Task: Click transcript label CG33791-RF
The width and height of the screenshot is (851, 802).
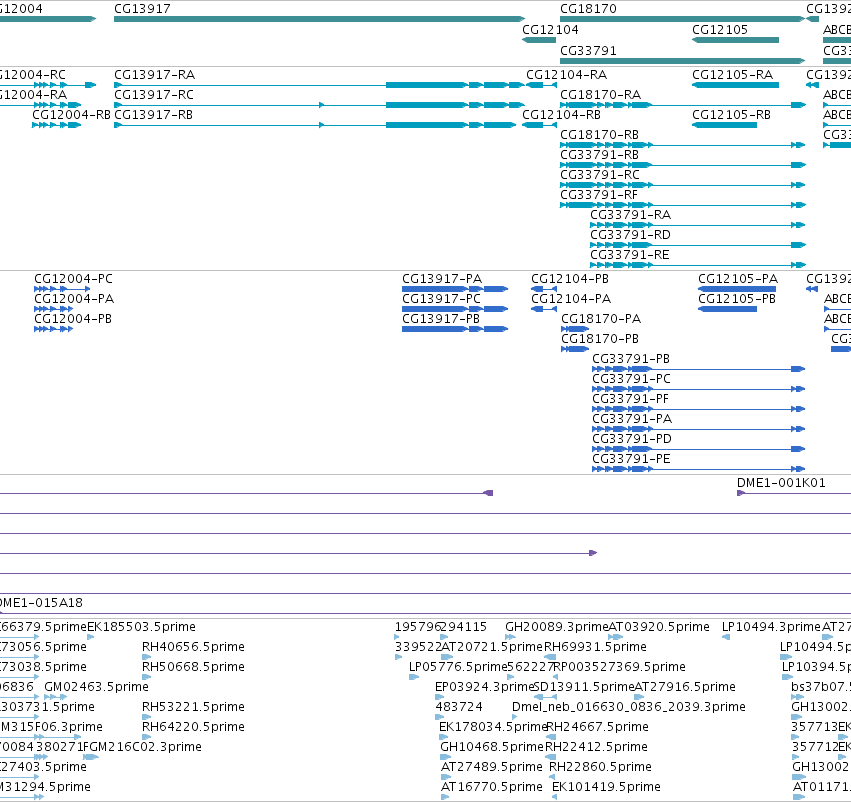Action: tap(599, 195)
